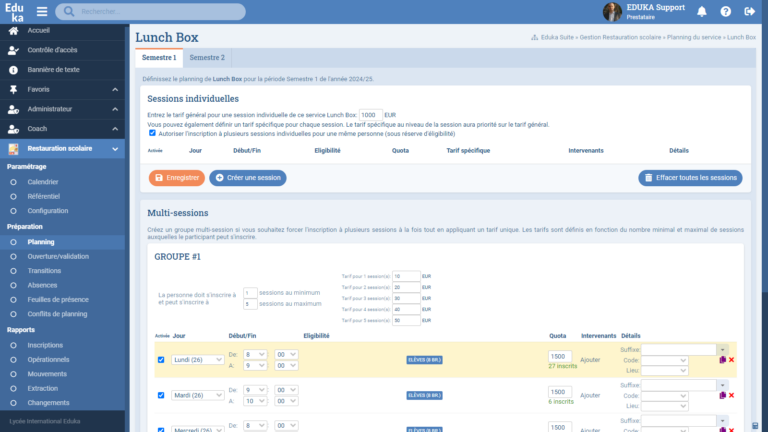Screen dimensions: 768x432
Task: Expand the Favoris section chevron
Action: click(x=115, y=90)
